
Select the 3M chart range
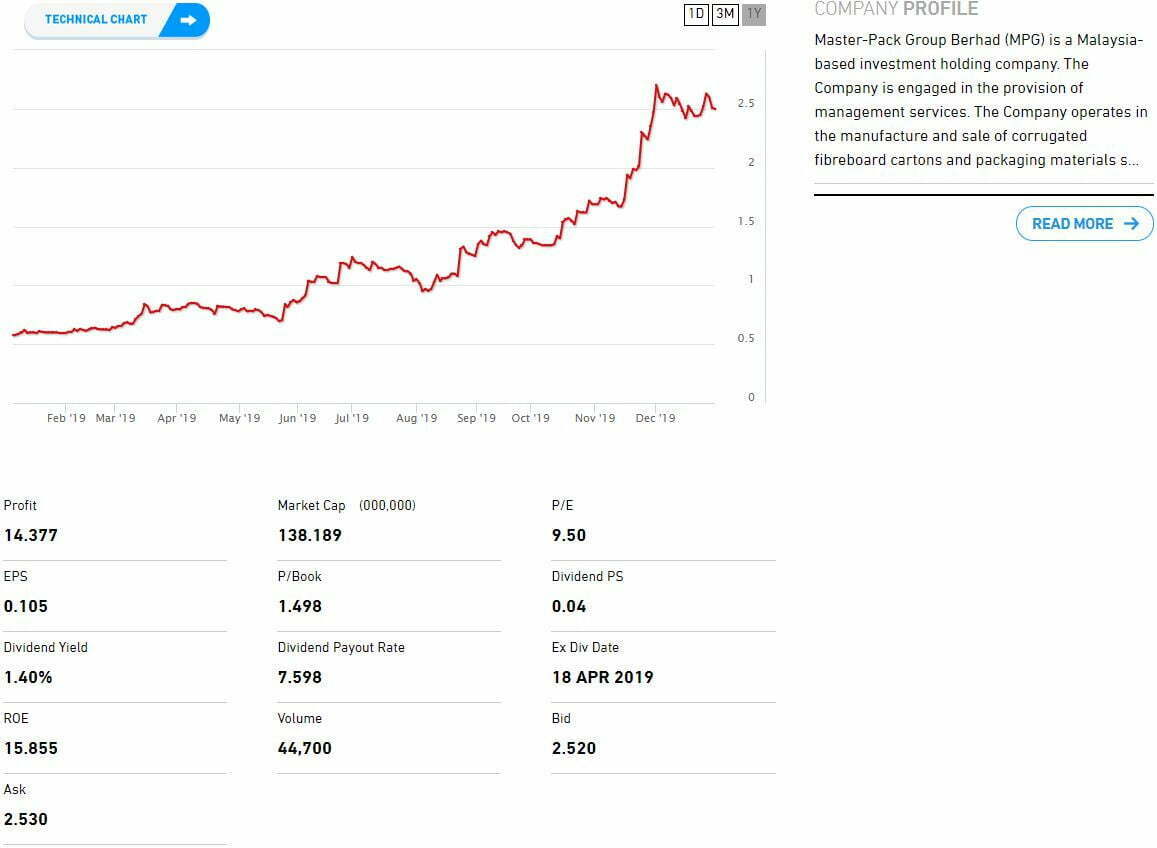[x=725, y=14]
